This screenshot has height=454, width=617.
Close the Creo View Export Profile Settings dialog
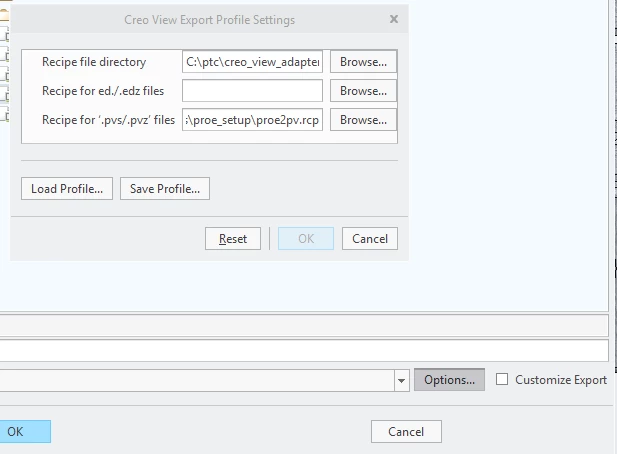tap(394, 19)
